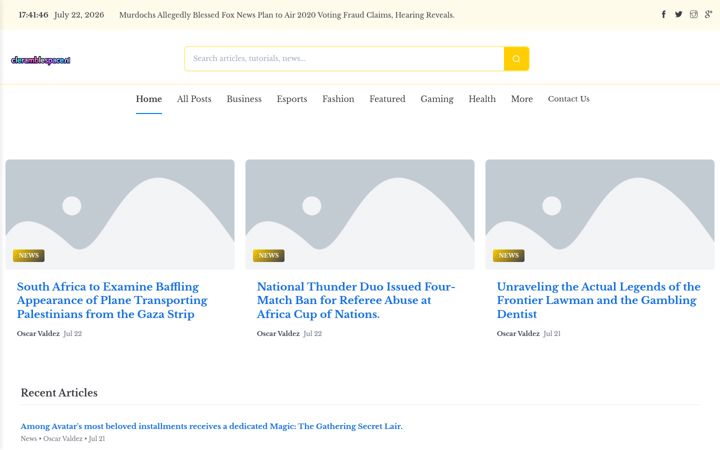Open the Murdochs Fox News ticker headline
The image size is (720, 450).
287,15
